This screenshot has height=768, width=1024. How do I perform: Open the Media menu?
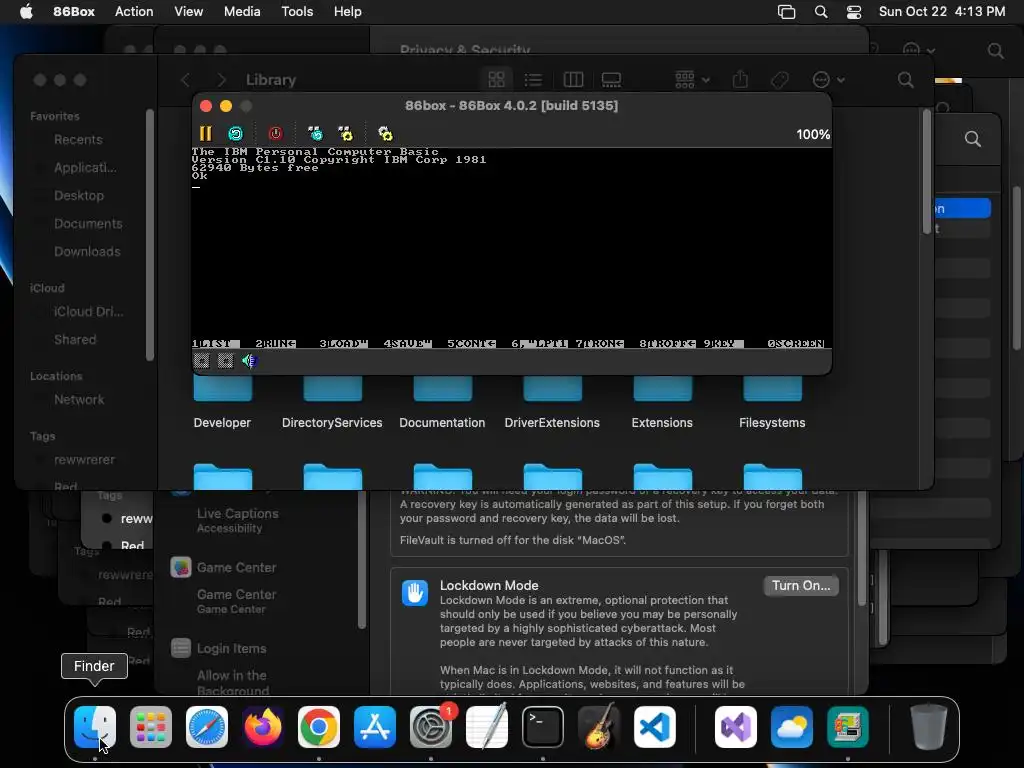(x=242, y=12)
